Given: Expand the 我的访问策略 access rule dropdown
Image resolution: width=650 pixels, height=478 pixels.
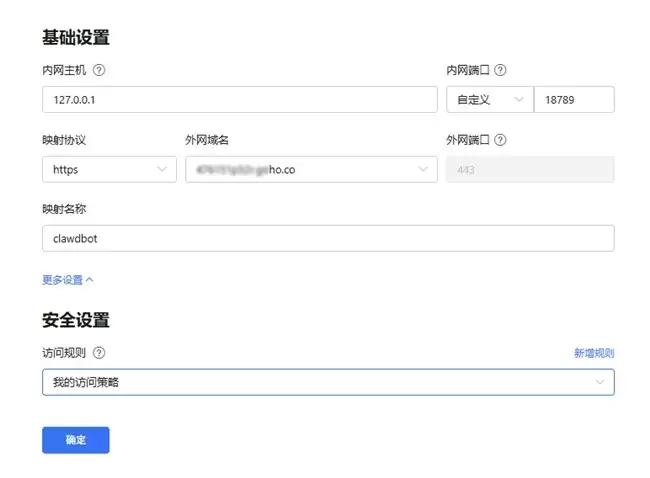Looking at the screenshot, I should coord(328,382).
